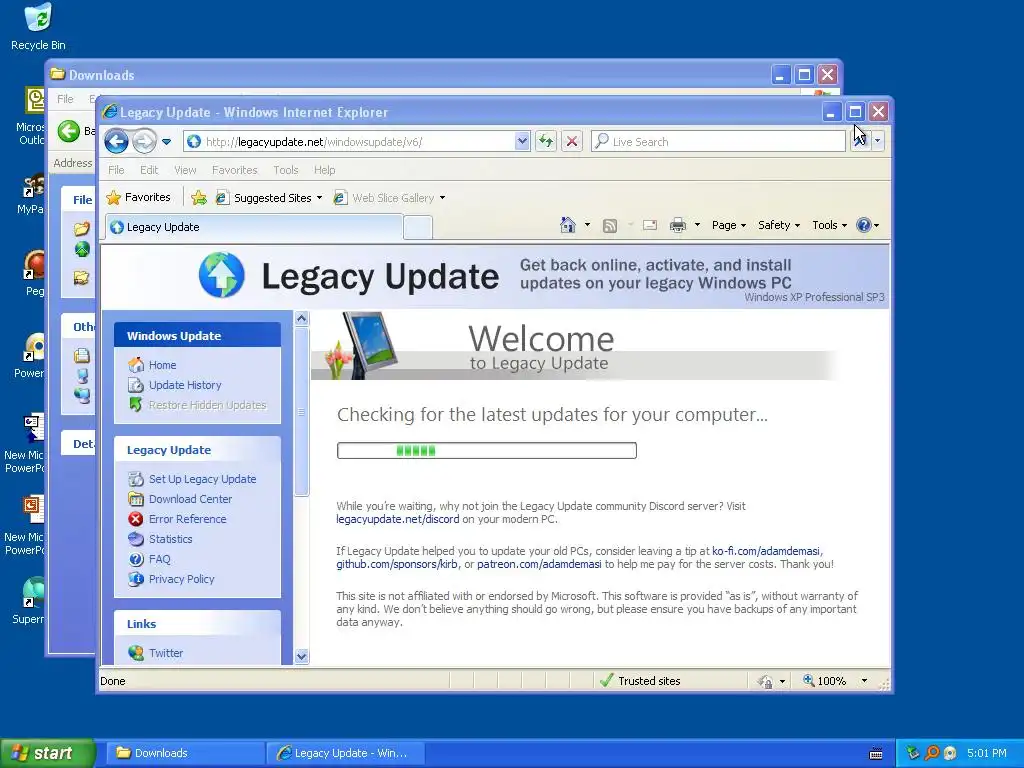Expand the Web Slice Gallery dropdown

coord(442,198)
